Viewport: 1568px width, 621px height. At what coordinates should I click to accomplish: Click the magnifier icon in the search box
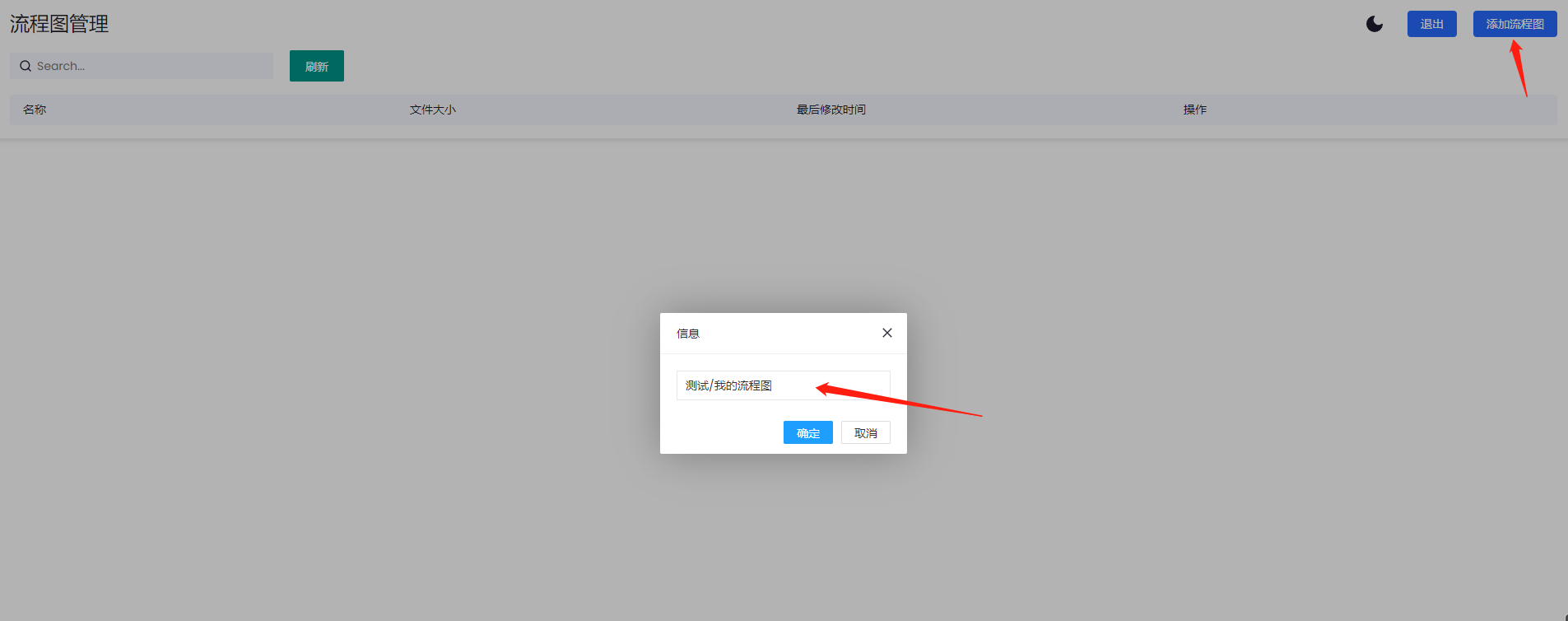26,66
